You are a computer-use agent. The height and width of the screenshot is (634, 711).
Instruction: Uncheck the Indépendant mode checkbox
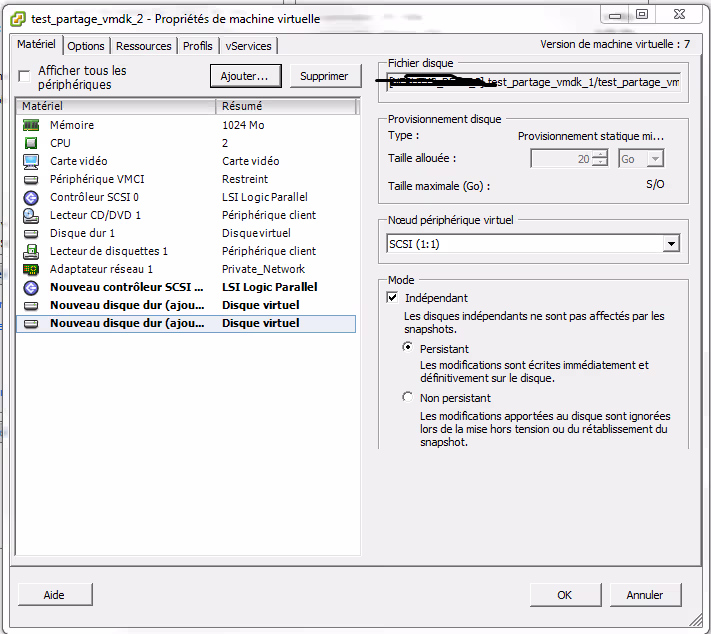(x=393, y=298)
